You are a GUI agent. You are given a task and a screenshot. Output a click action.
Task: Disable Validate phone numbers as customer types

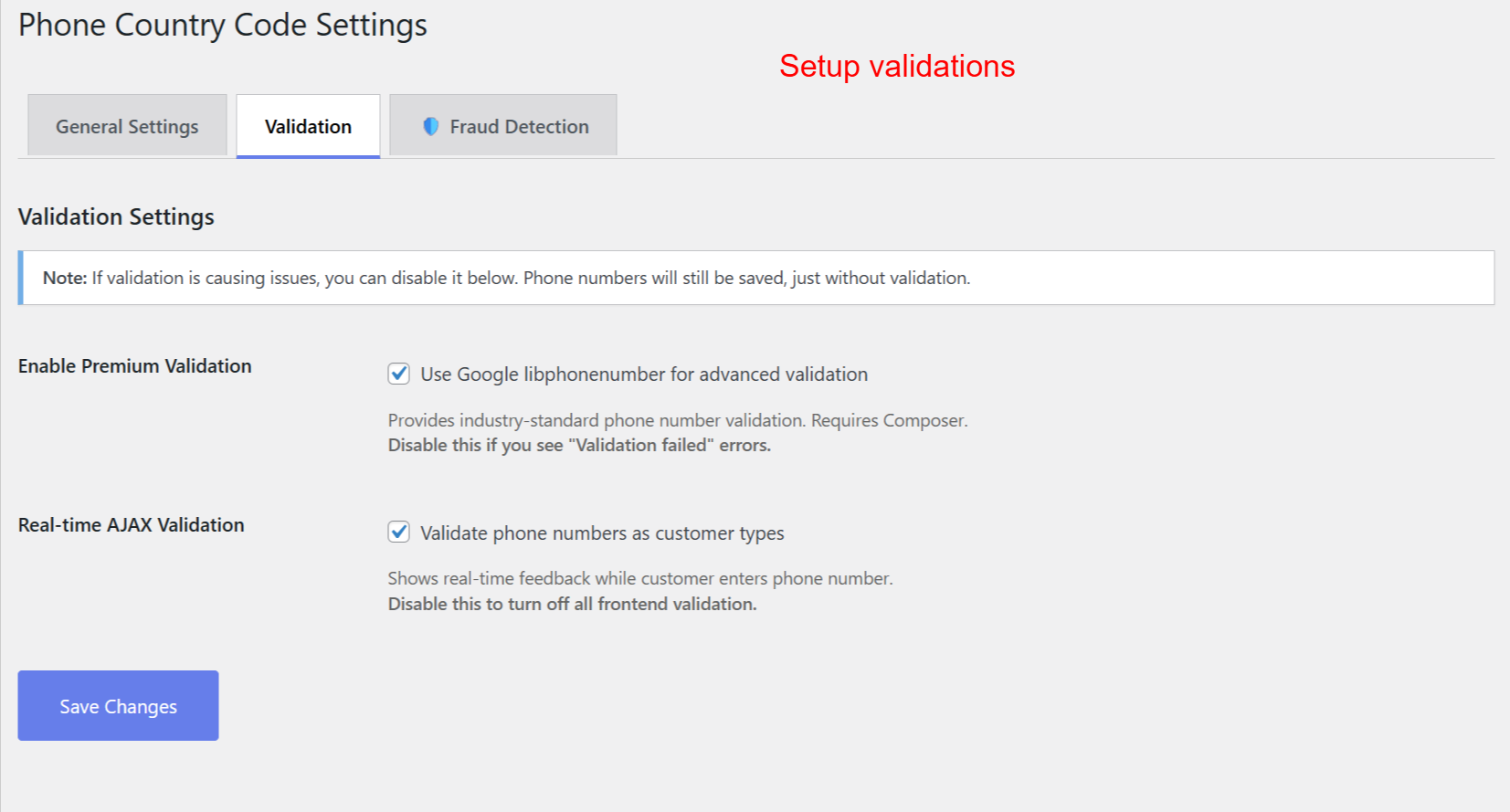click(x=398, y=532)
